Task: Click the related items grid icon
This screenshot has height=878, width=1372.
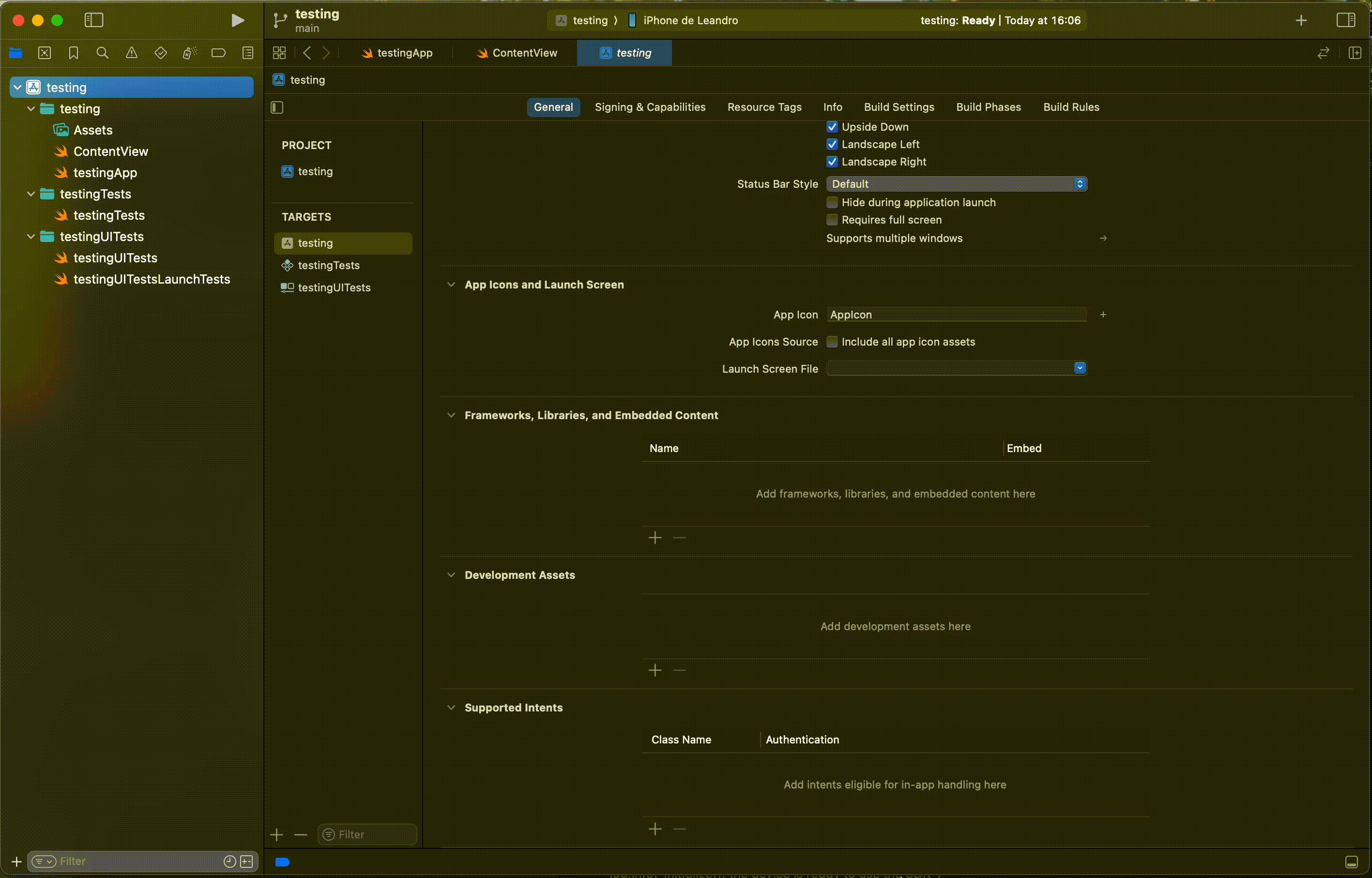Action: (279, 53)
